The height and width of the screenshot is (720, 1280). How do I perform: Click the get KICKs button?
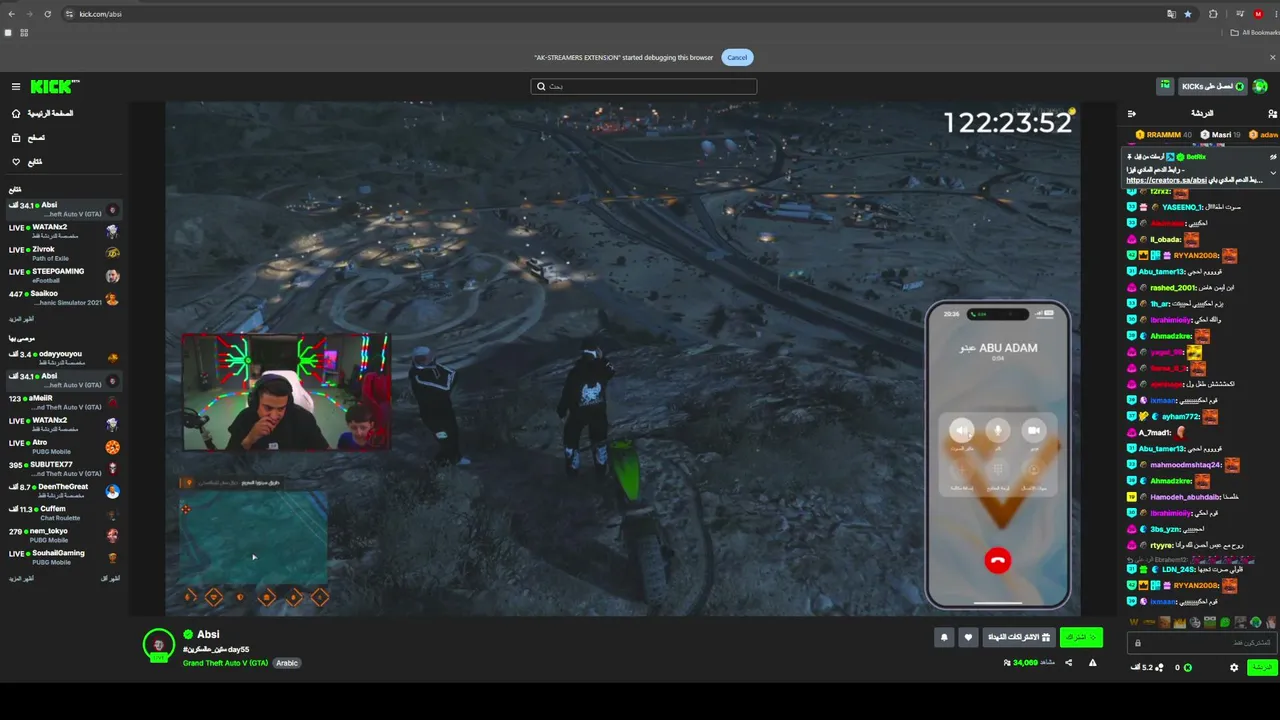(x=1212, y=87)
